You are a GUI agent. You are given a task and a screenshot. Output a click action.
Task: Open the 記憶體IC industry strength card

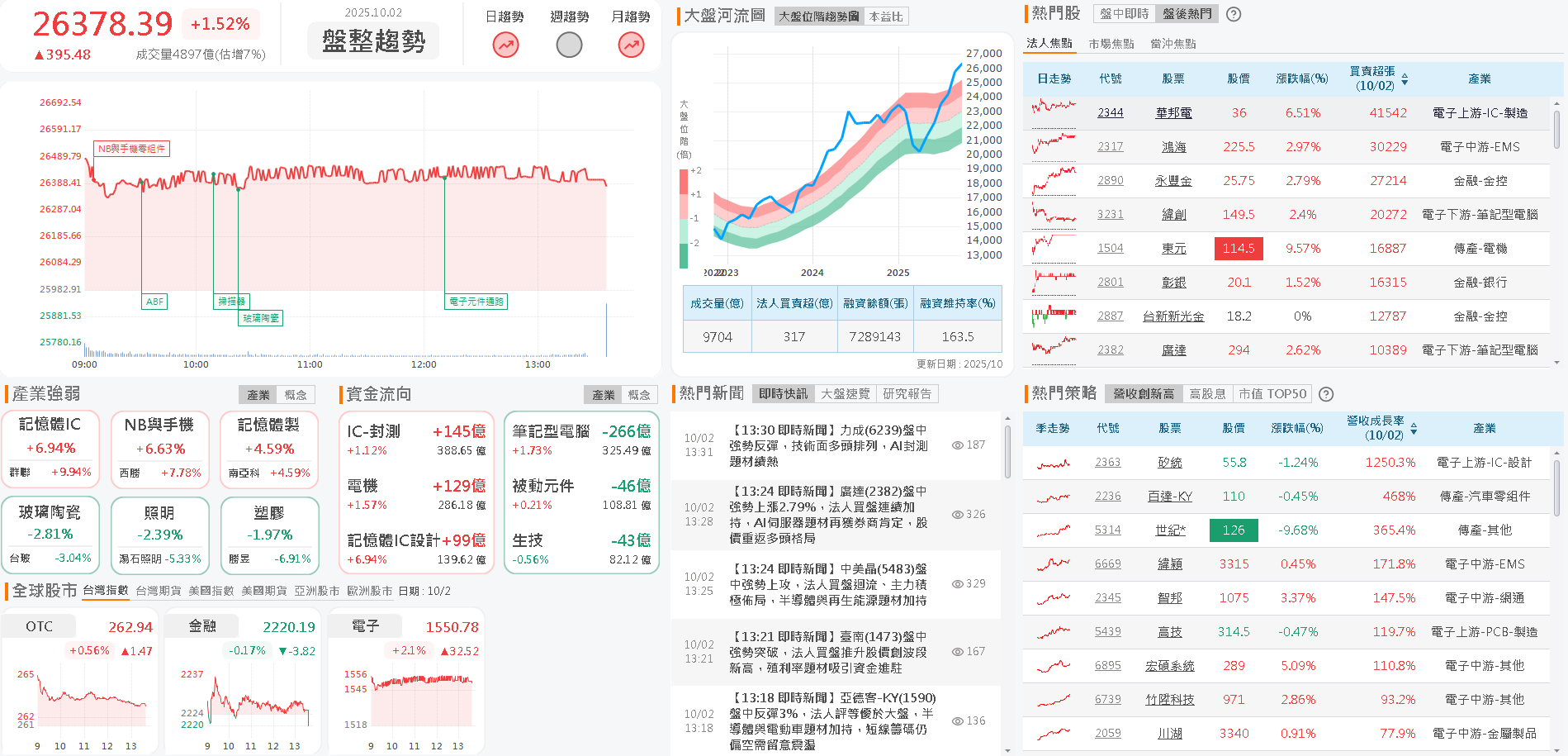[50, 449]
